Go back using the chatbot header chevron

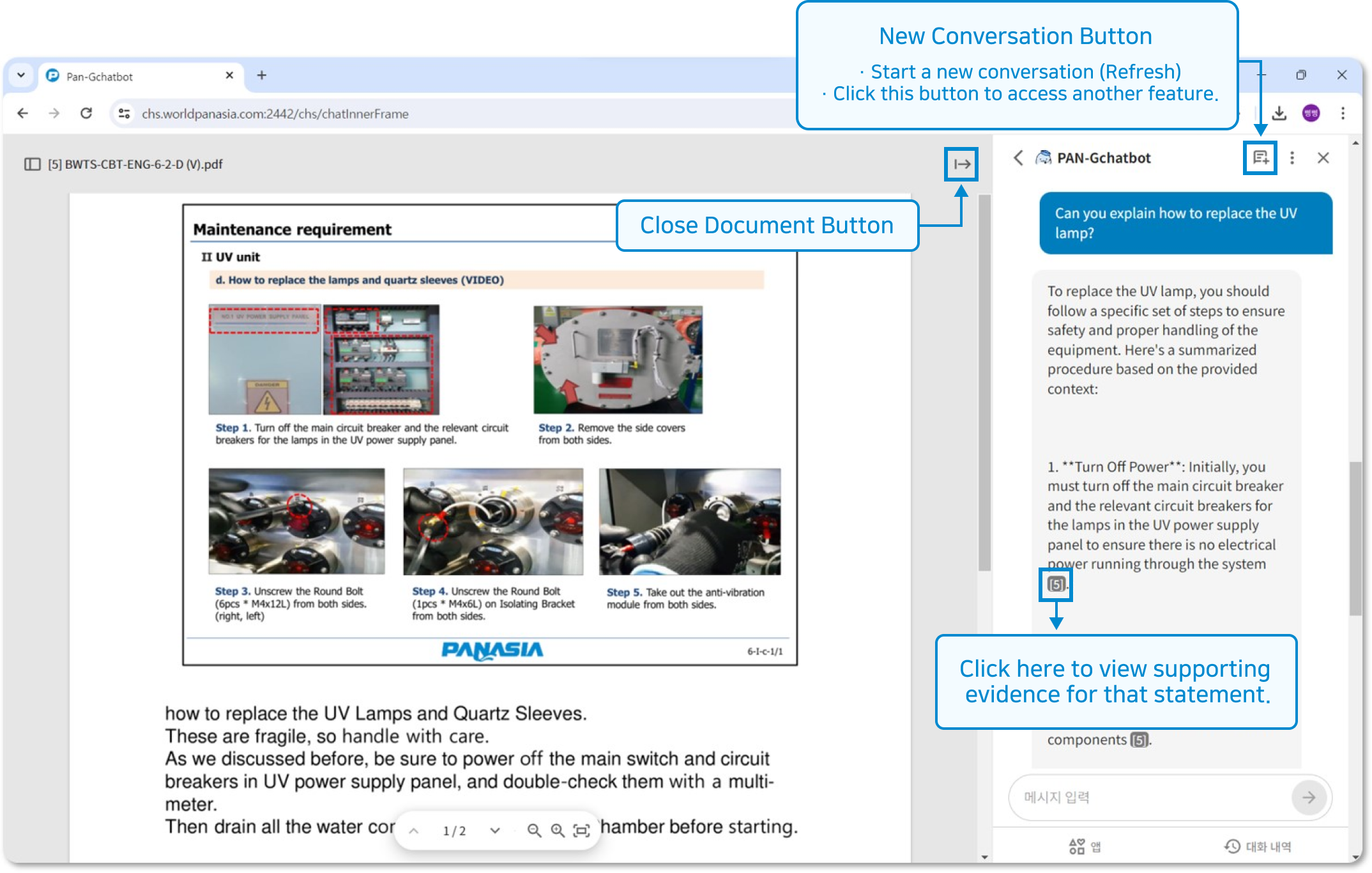pos(1019,158)
